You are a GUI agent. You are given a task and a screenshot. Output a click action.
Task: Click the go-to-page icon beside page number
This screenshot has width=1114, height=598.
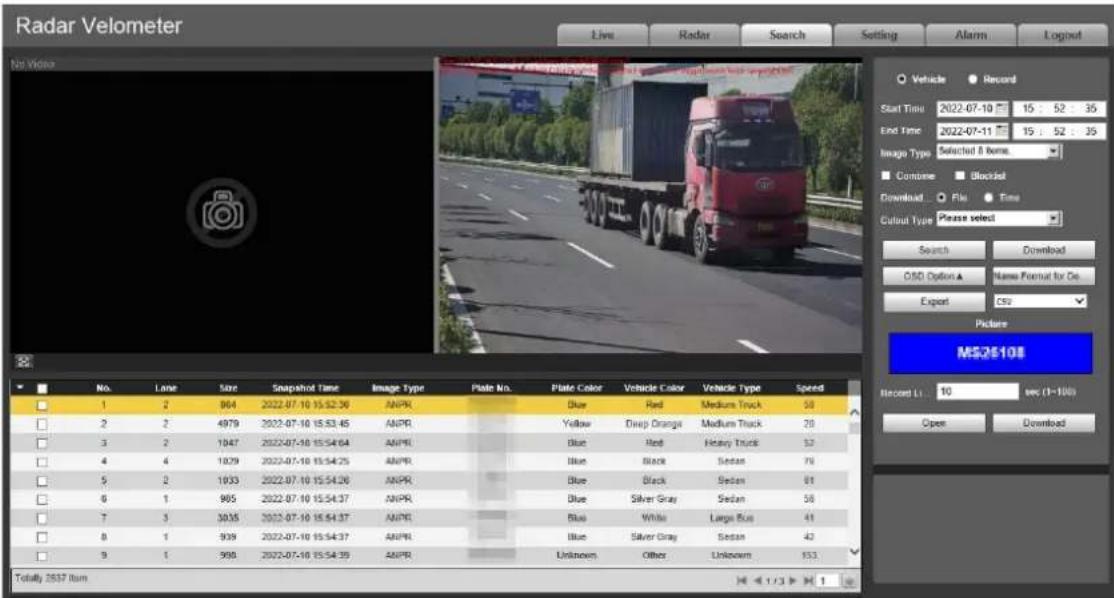coord(848,581)
